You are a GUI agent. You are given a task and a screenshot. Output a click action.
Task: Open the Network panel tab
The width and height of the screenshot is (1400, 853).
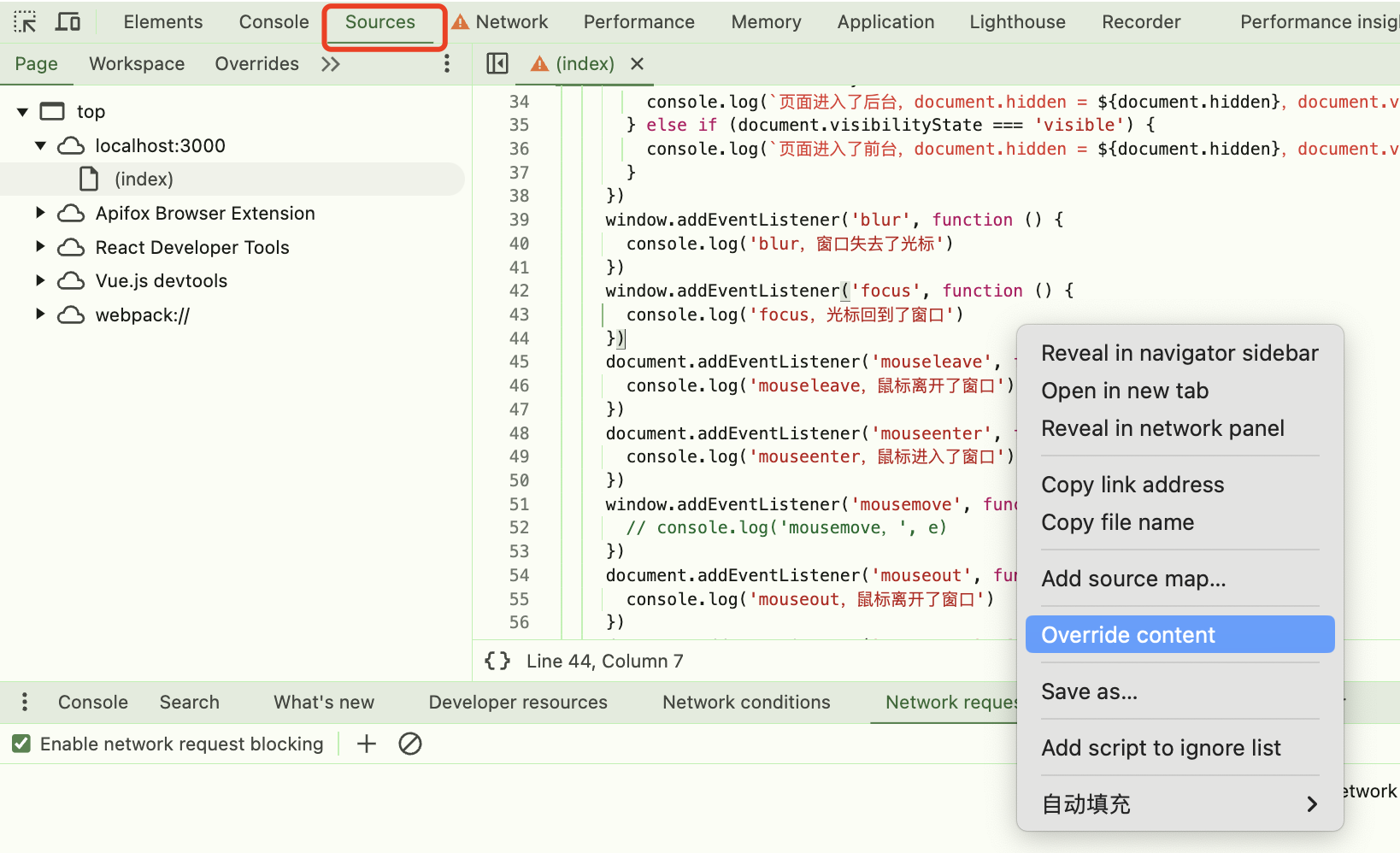tap(512, 22)
